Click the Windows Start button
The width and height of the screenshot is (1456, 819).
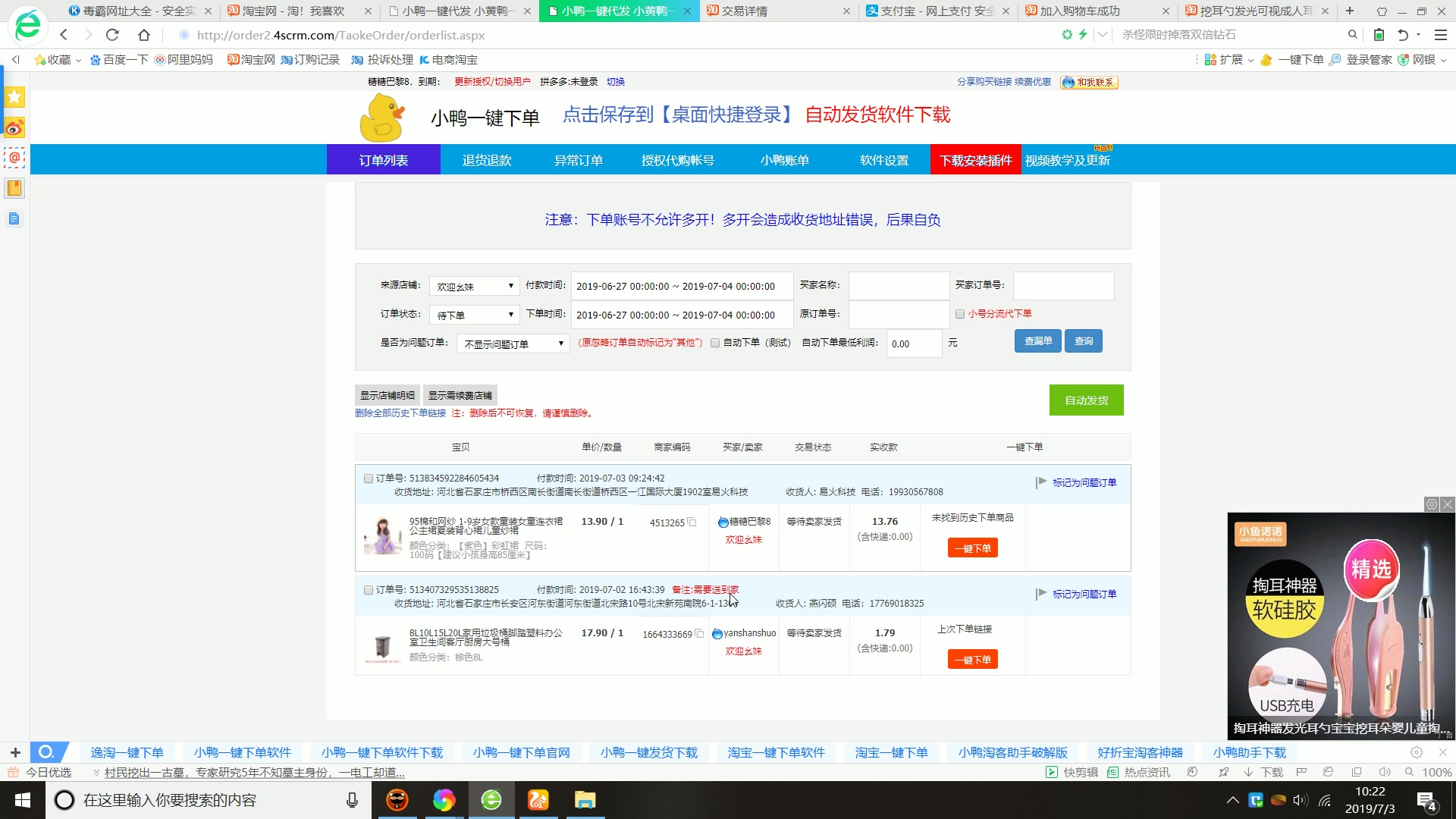tap(23, 800)
